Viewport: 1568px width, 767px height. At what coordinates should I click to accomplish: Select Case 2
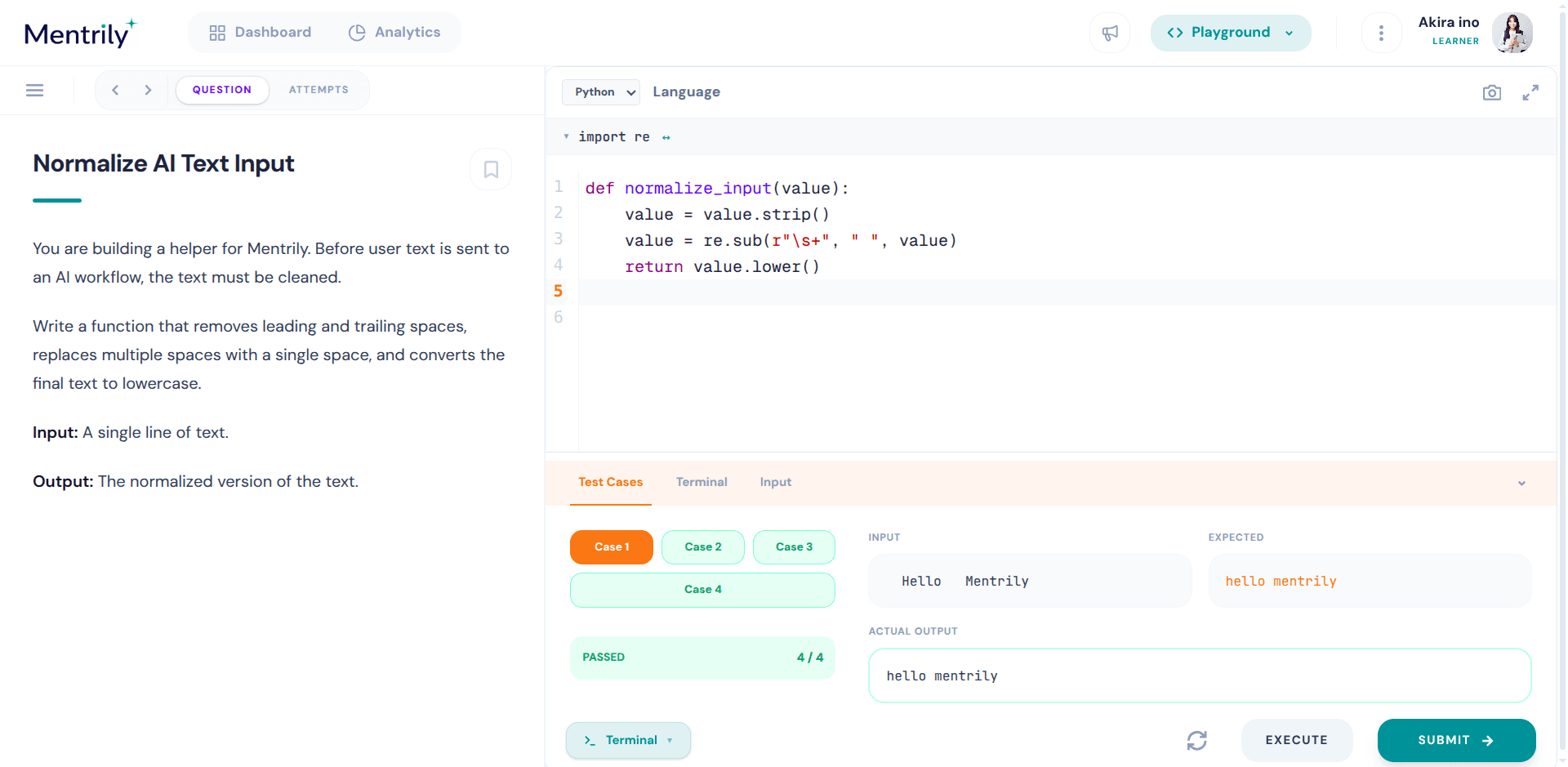703,547
